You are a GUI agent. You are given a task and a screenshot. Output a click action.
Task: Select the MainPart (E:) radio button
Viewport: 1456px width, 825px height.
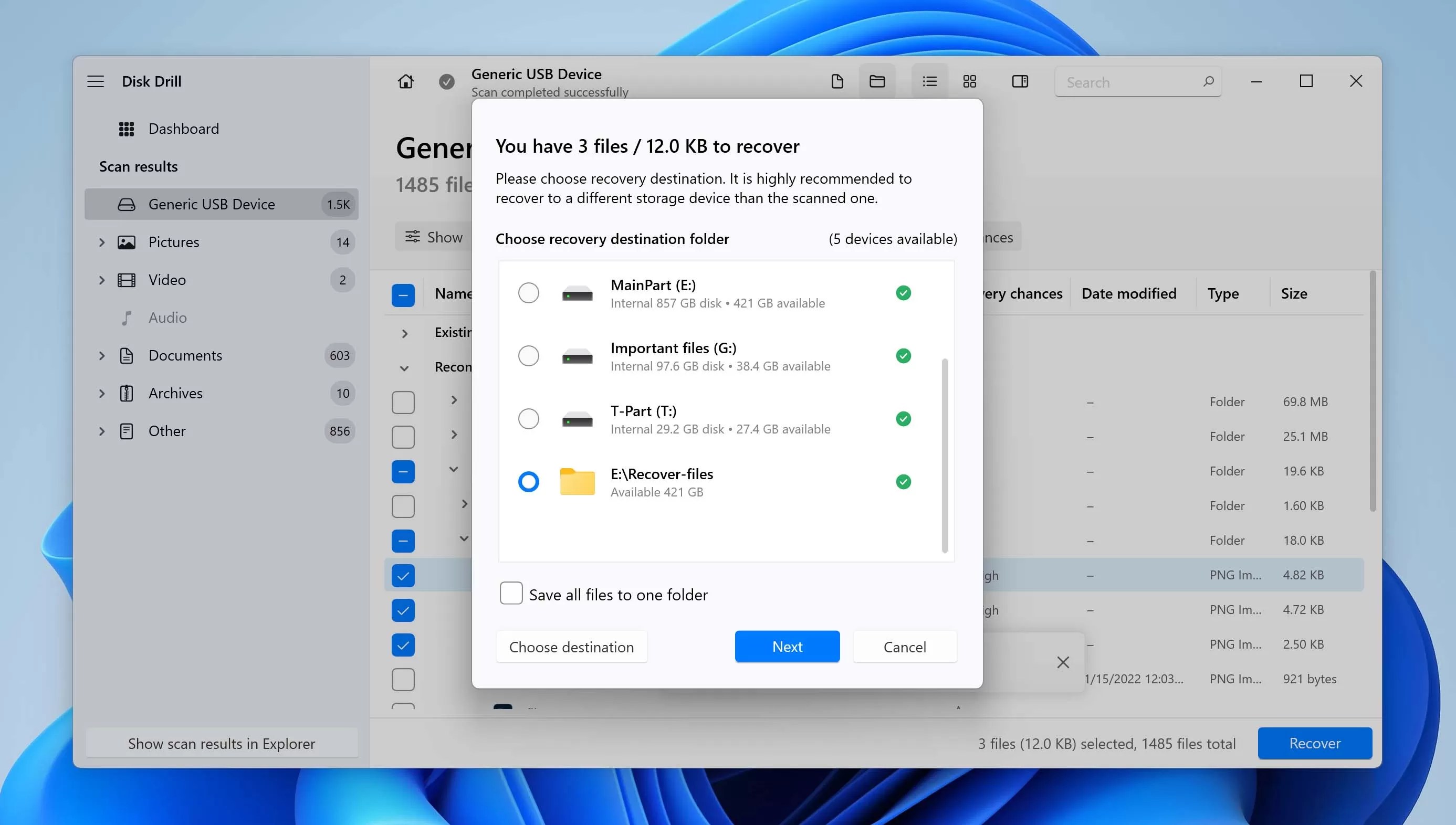point(528,293)
